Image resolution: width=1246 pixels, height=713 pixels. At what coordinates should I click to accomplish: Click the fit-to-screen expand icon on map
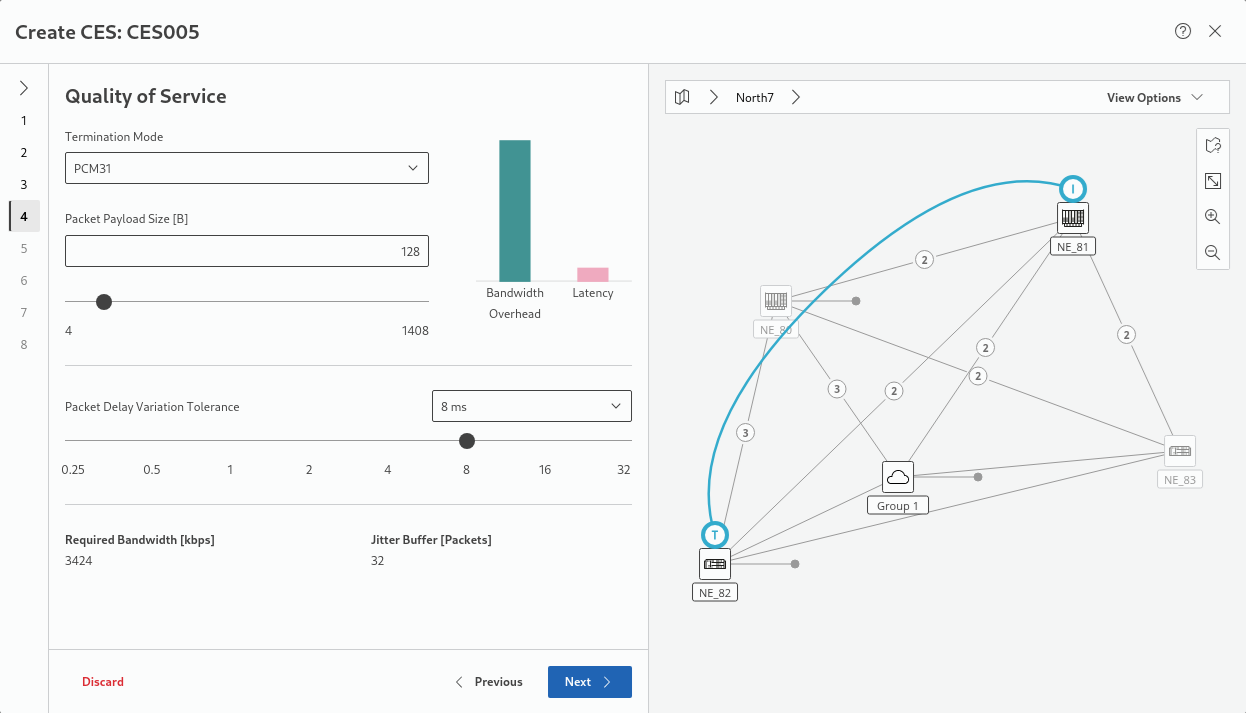pos(1212,181)
